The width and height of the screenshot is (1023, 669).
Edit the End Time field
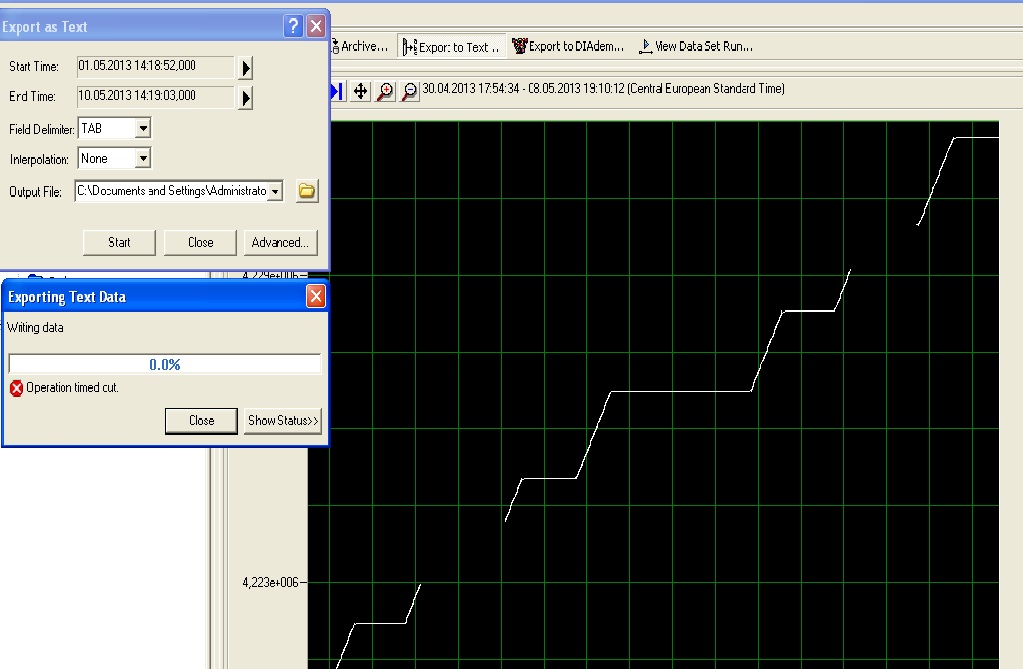[155, 96]
